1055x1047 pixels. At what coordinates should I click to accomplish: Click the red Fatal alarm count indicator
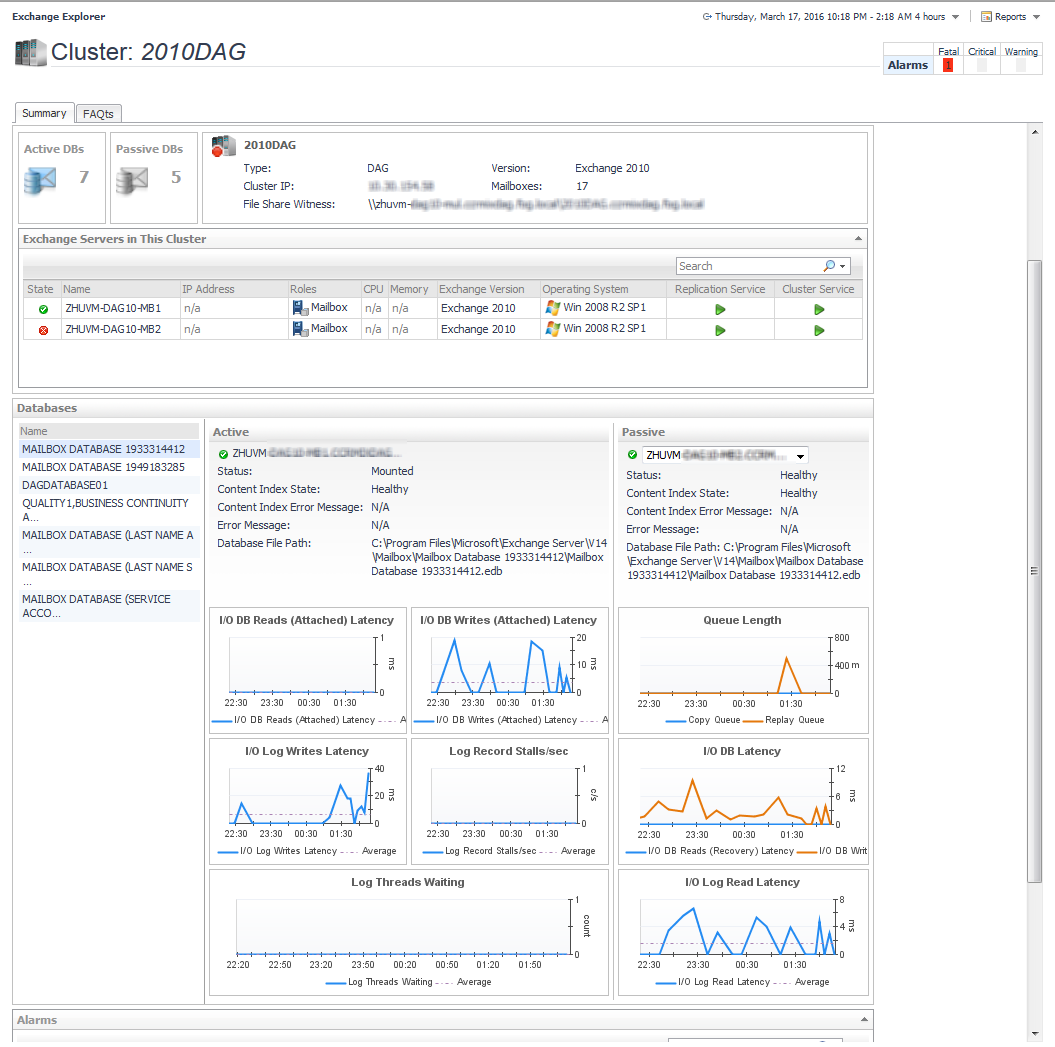coord(948,65)
